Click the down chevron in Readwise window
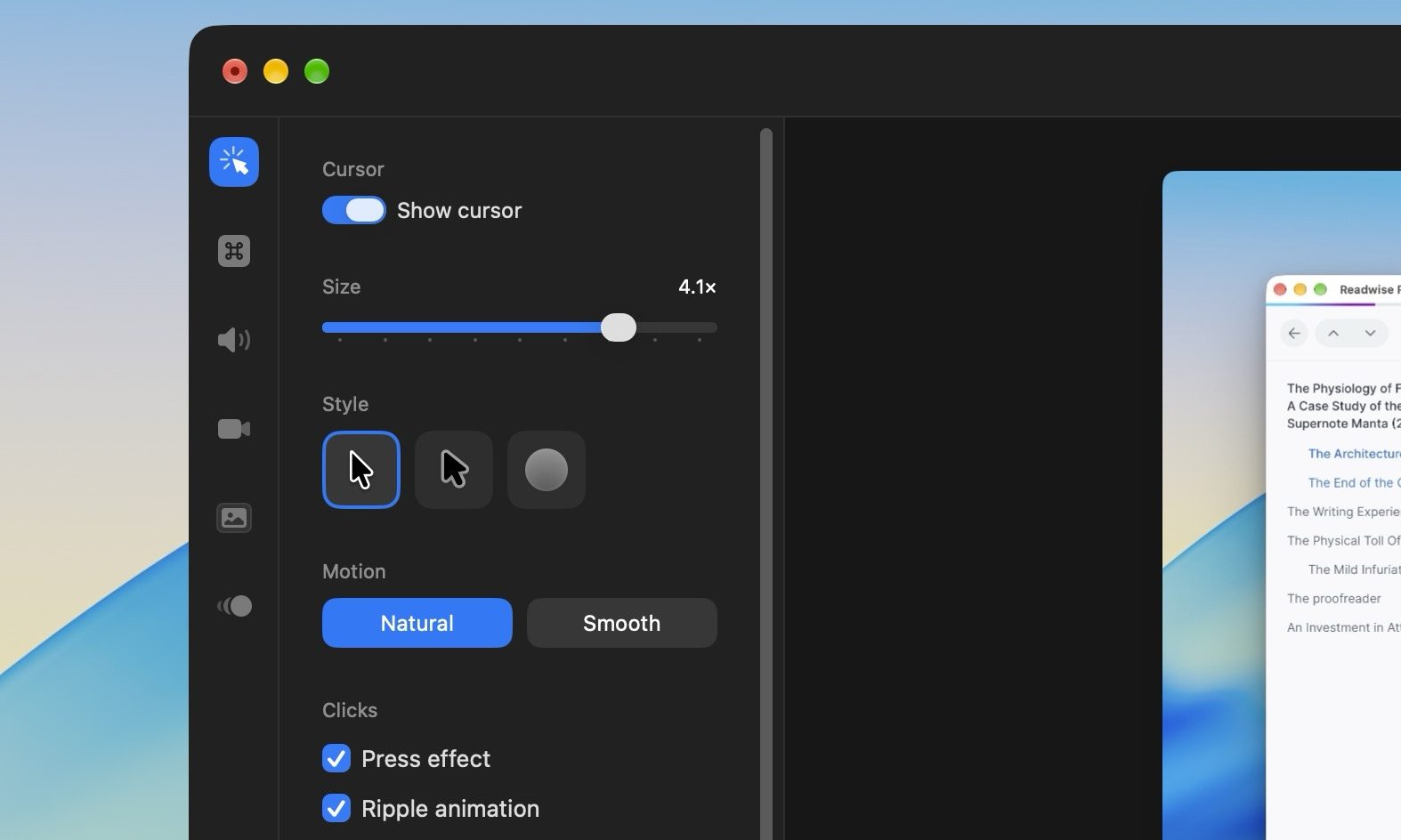This screenshot has height=840, width=1401. (x=1371, y=333)
